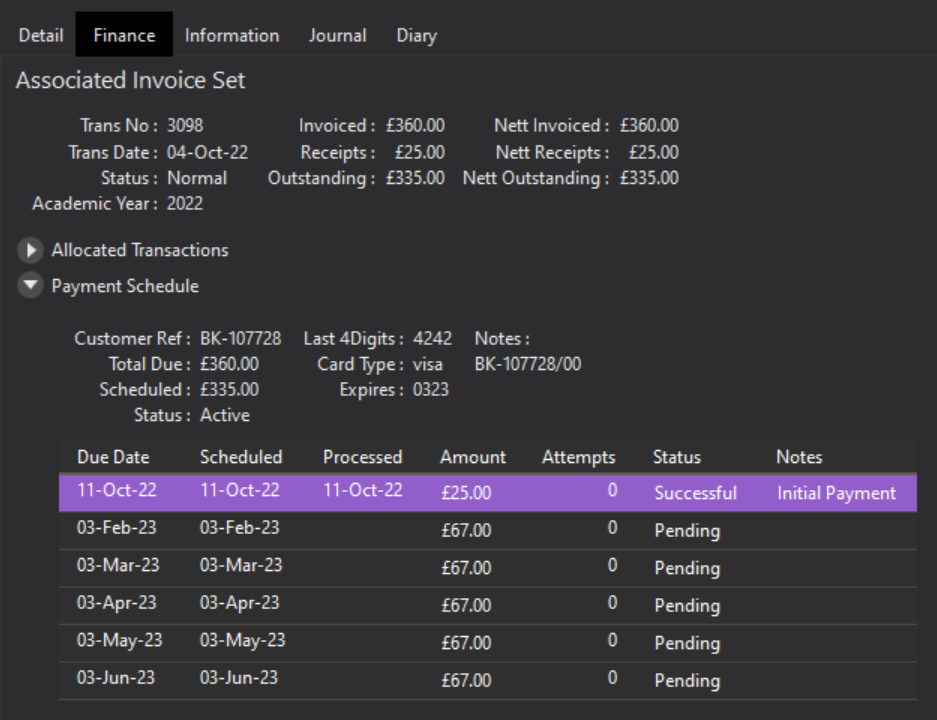Sort by Processed column header
The height and width of the screenshot is (720, 937).
click(x=363, y=457)
